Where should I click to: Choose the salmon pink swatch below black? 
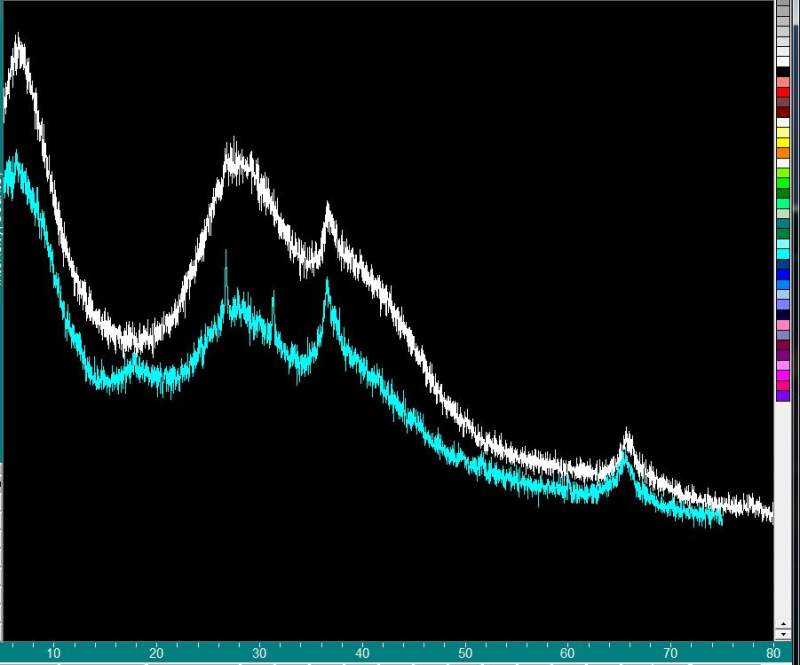(783, 82)
